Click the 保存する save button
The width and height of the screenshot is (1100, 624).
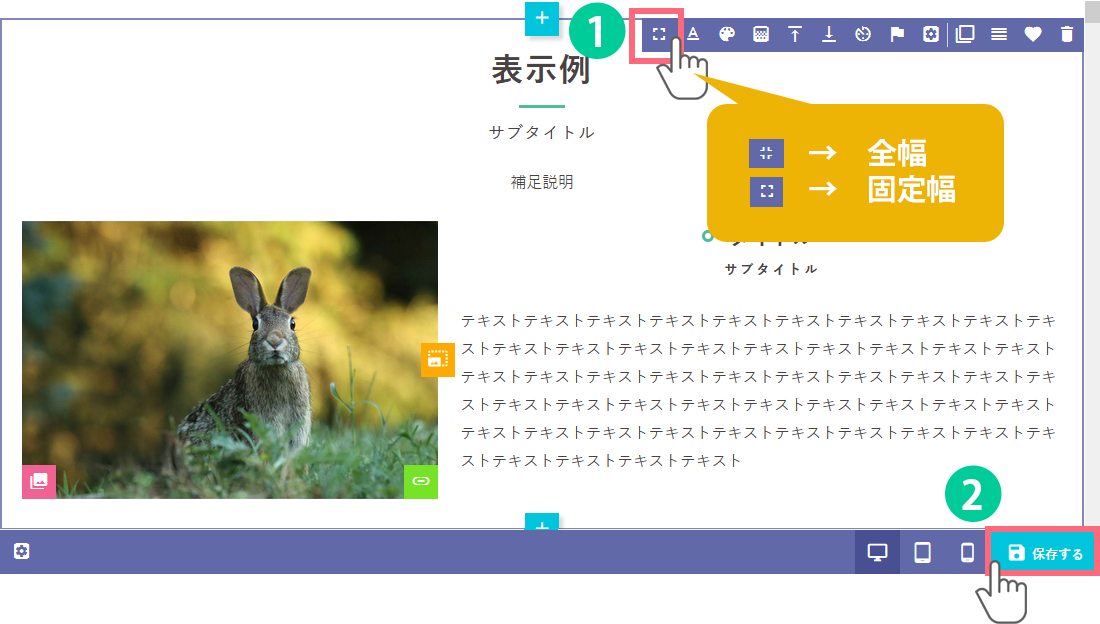(1045, 553)
